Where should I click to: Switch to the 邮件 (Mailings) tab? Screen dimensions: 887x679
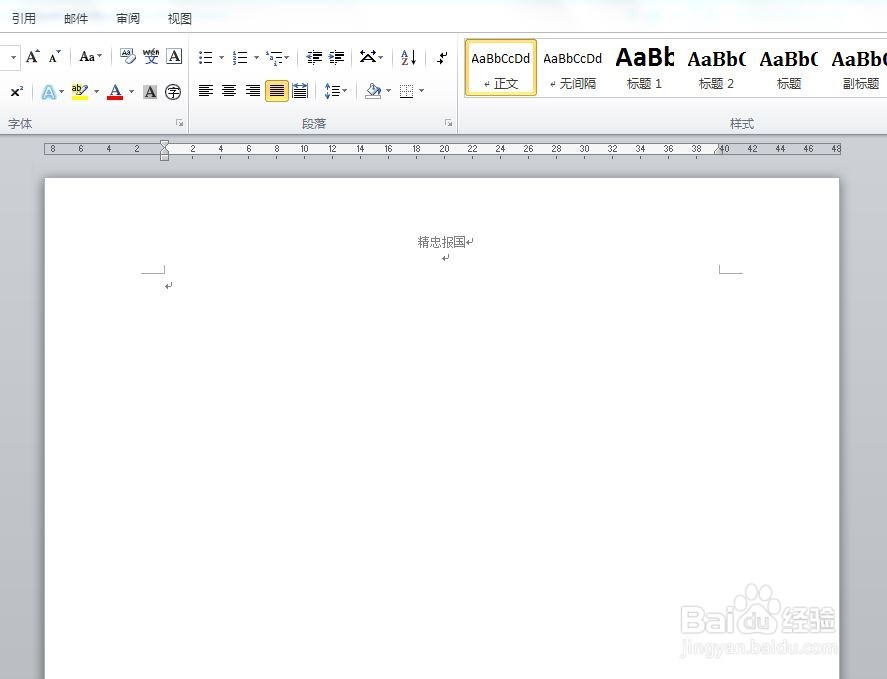[76, 19]
